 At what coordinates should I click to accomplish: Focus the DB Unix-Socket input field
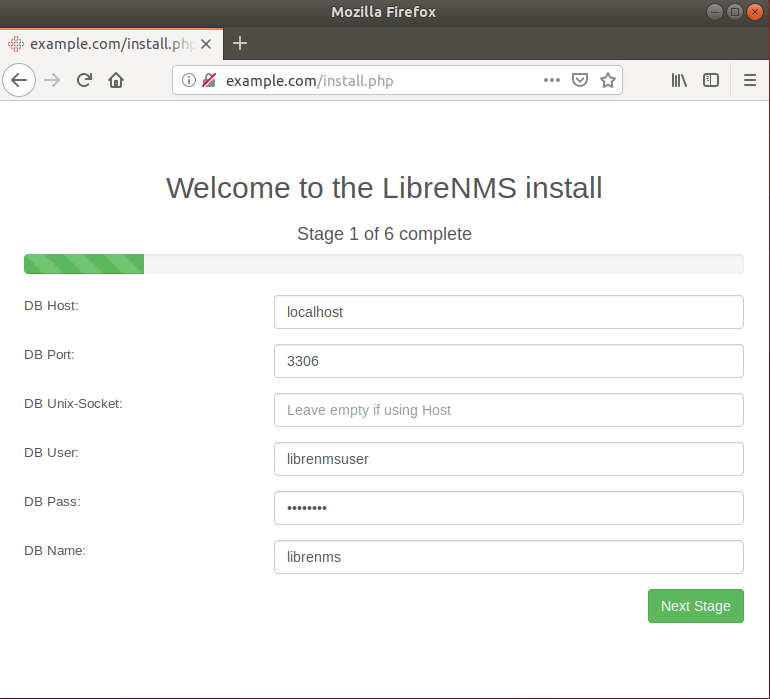point(509,410)
